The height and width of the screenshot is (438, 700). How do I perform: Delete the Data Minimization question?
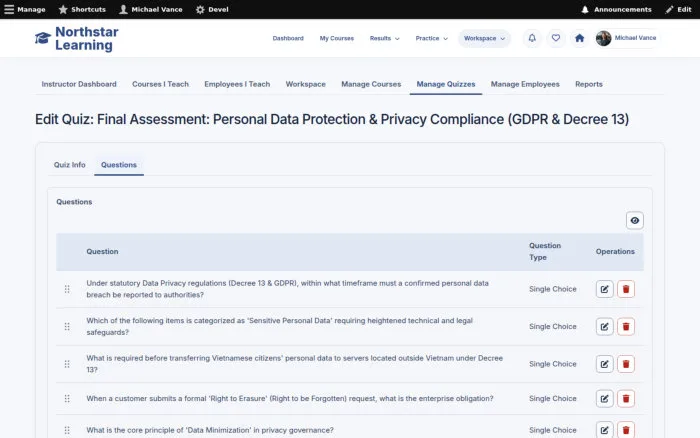click(625, 430)
